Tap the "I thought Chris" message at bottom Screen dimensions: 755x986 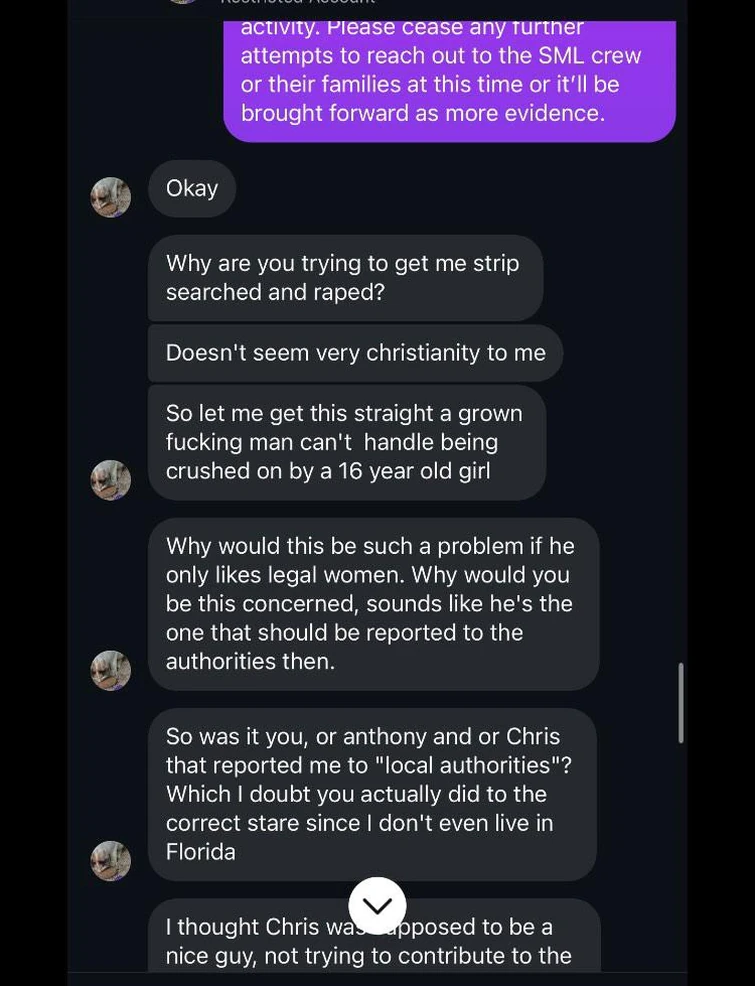tap(373, 940)
